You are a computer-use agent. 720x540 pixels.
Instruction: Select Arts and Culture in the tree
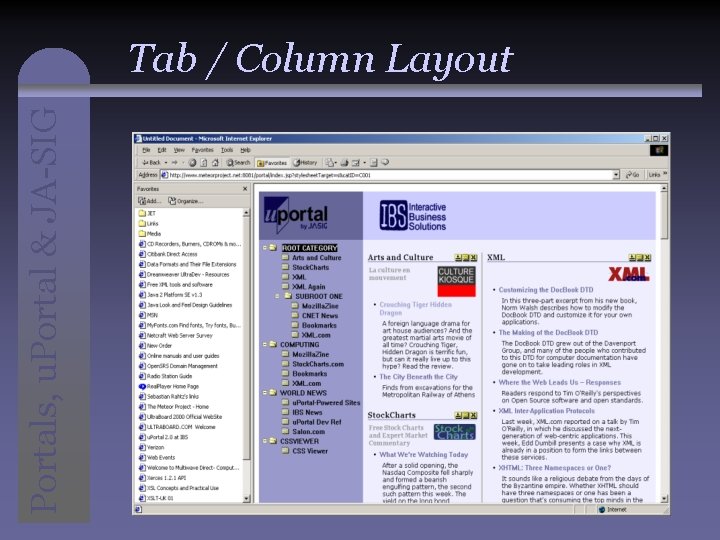[x=317, y=258]
